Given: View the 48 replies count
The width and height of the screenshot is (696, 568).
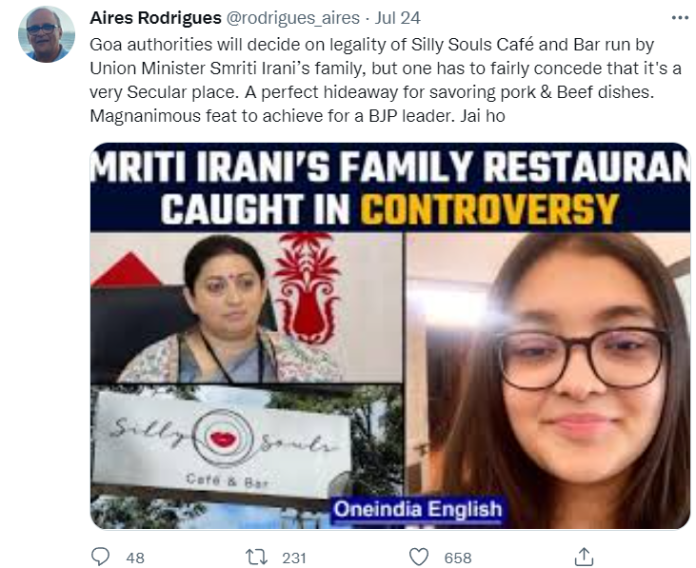Looking at the screenshot, I should pos(135,558).
